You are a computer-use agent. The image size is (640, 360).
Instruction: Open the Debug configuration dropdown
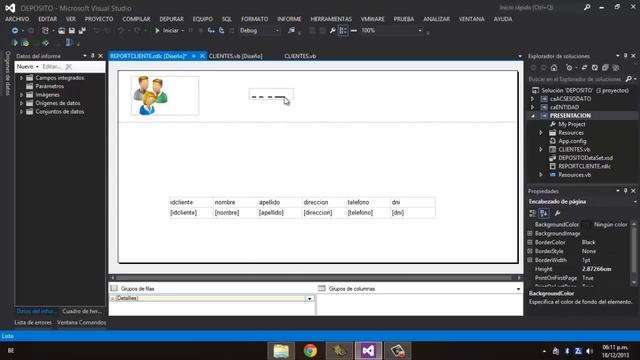[277, 31]
